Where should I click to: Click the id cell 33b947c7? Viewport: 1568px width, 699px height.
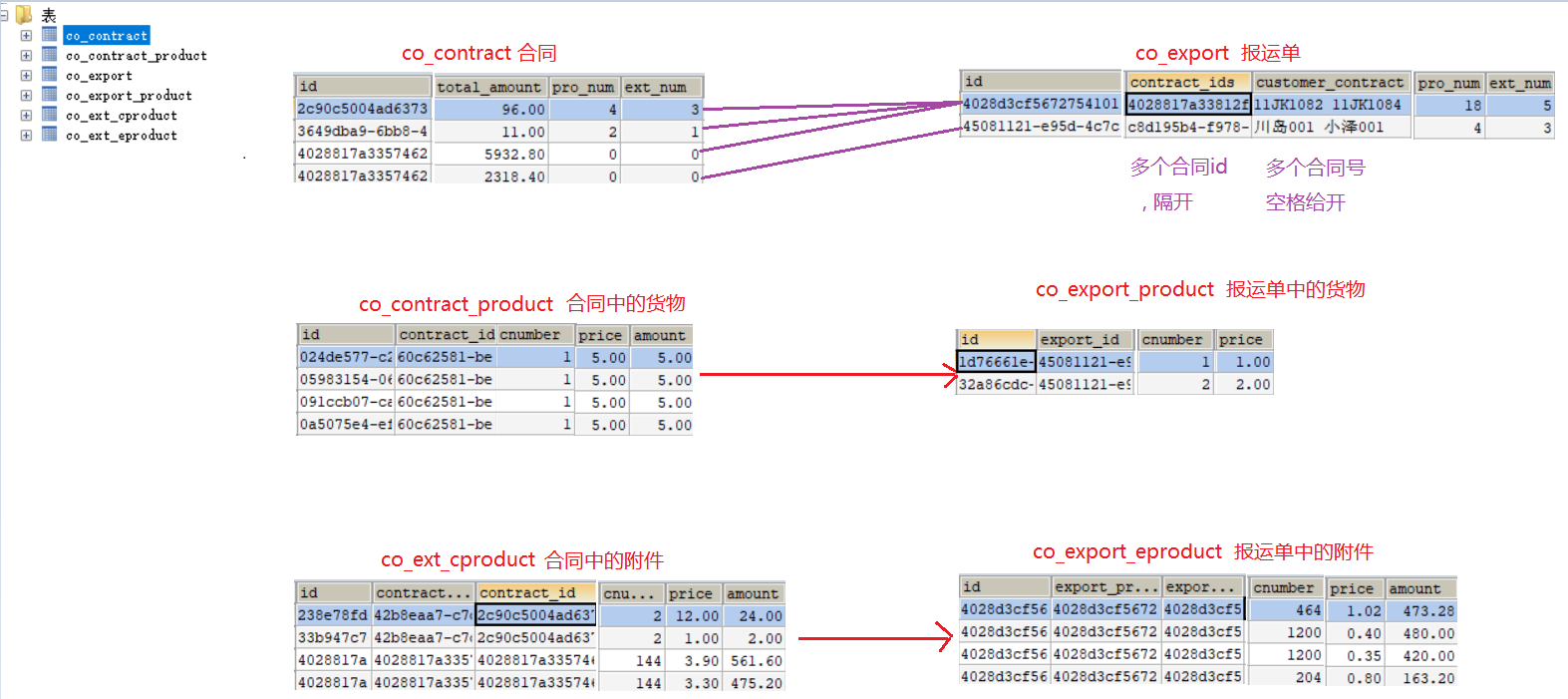coord(333,637)
